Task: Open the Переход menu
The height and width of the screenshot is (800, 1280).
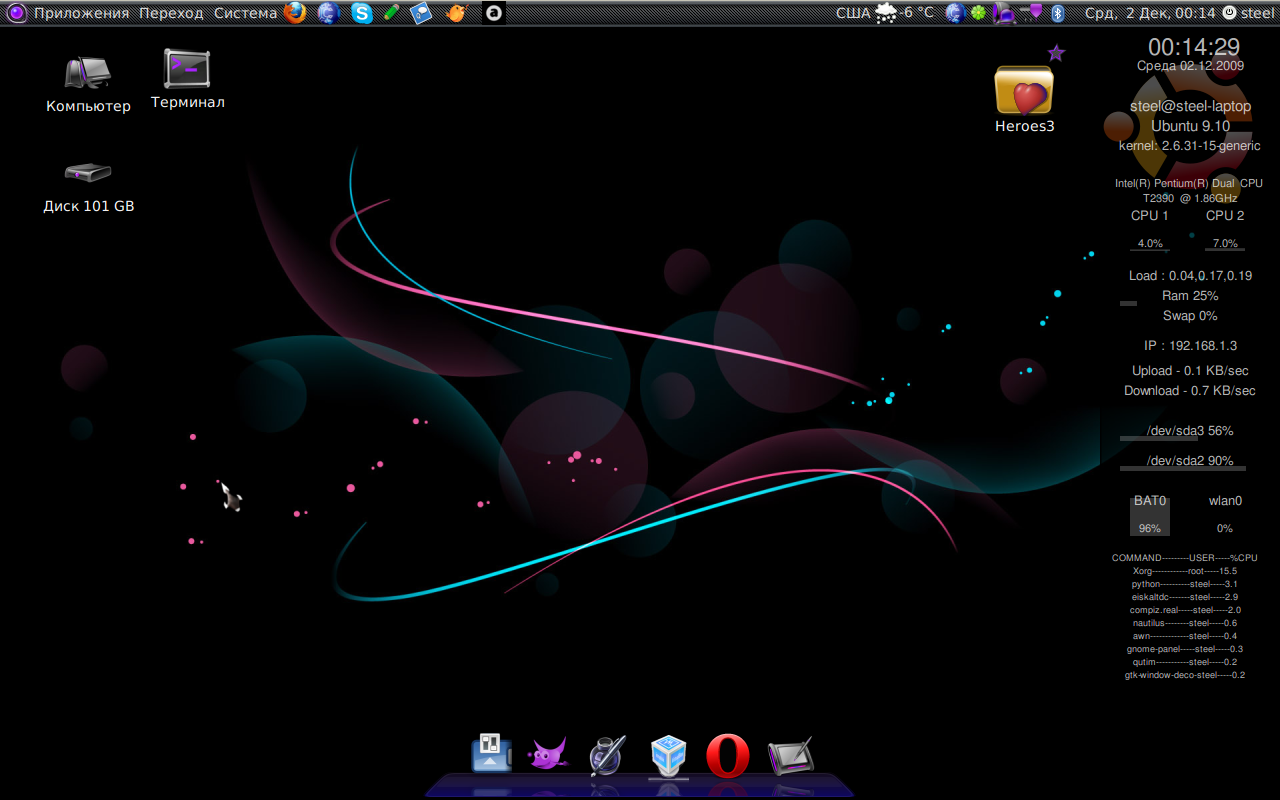Action: pyautogui.click(x=171, y=13)
